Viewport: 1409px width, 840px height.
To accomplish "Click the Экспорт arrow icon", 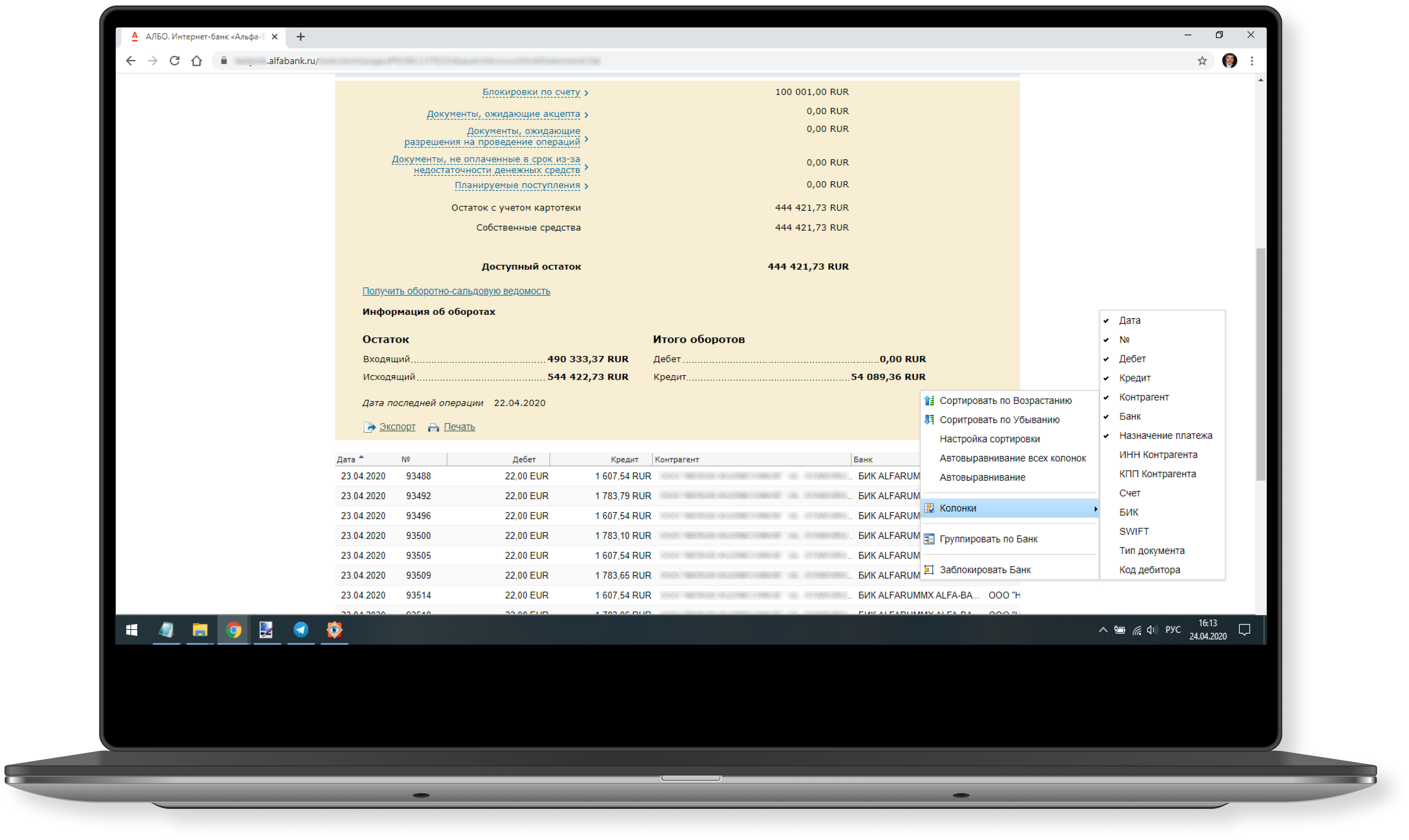I will [369, 427].
